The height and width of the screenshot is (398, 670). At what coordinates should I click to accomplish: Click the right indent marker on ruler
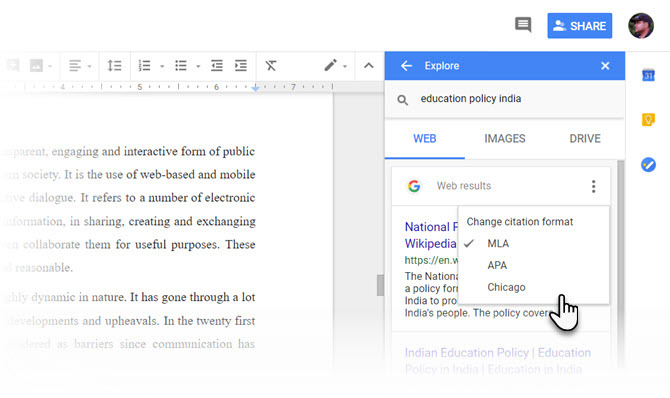(x=255, y=88)
